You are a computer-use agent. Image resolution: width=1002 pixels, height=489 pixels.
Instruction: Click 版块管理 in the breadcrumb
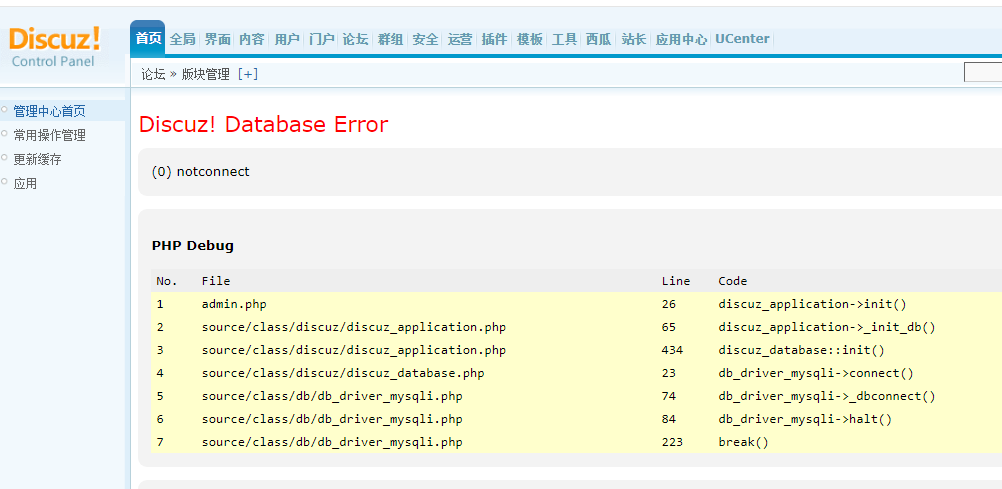(x=206, y=74)
